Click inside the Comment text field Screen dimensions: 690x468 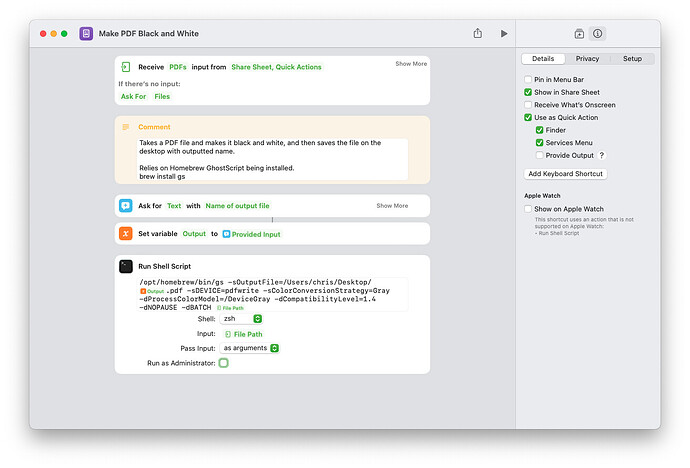click(272, 158)
